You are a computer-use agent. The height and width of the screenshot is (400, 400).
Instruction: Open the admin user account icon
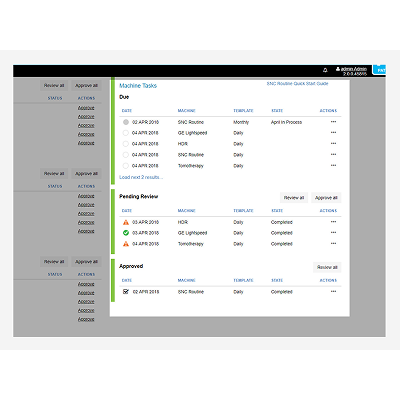338,69
